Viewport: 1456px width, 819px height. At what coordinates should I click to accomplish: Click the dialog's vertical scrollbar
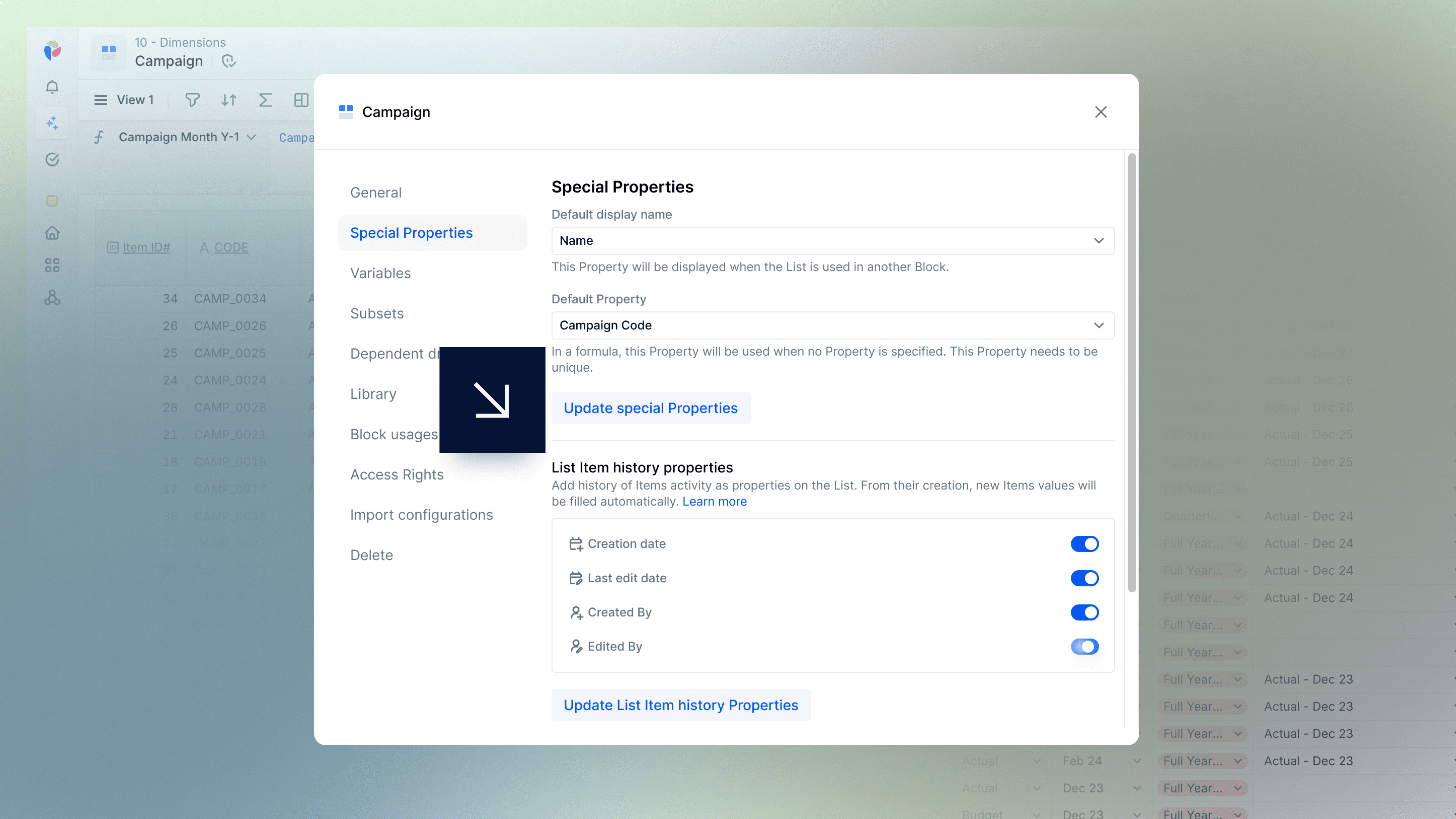[x=1132, y=373]
